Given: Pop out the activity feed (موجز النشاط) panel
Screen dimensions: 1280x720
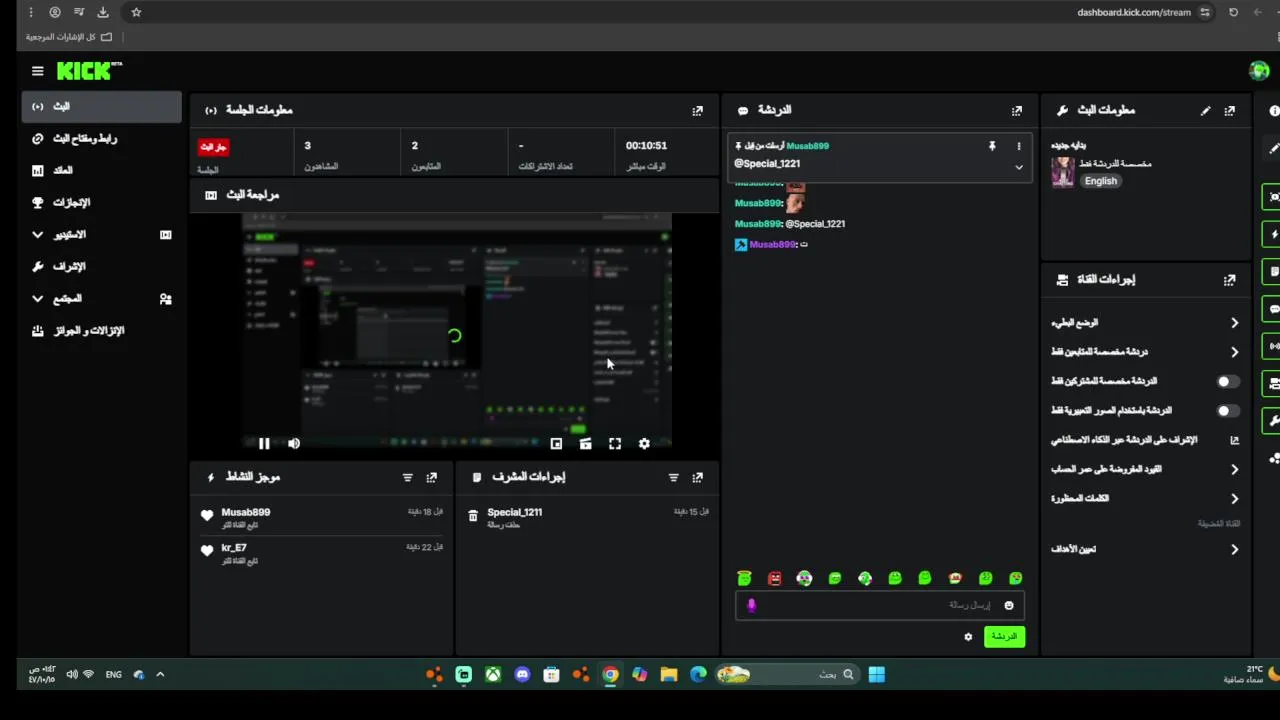Looking at the screenshot, I should click(432, 478).
